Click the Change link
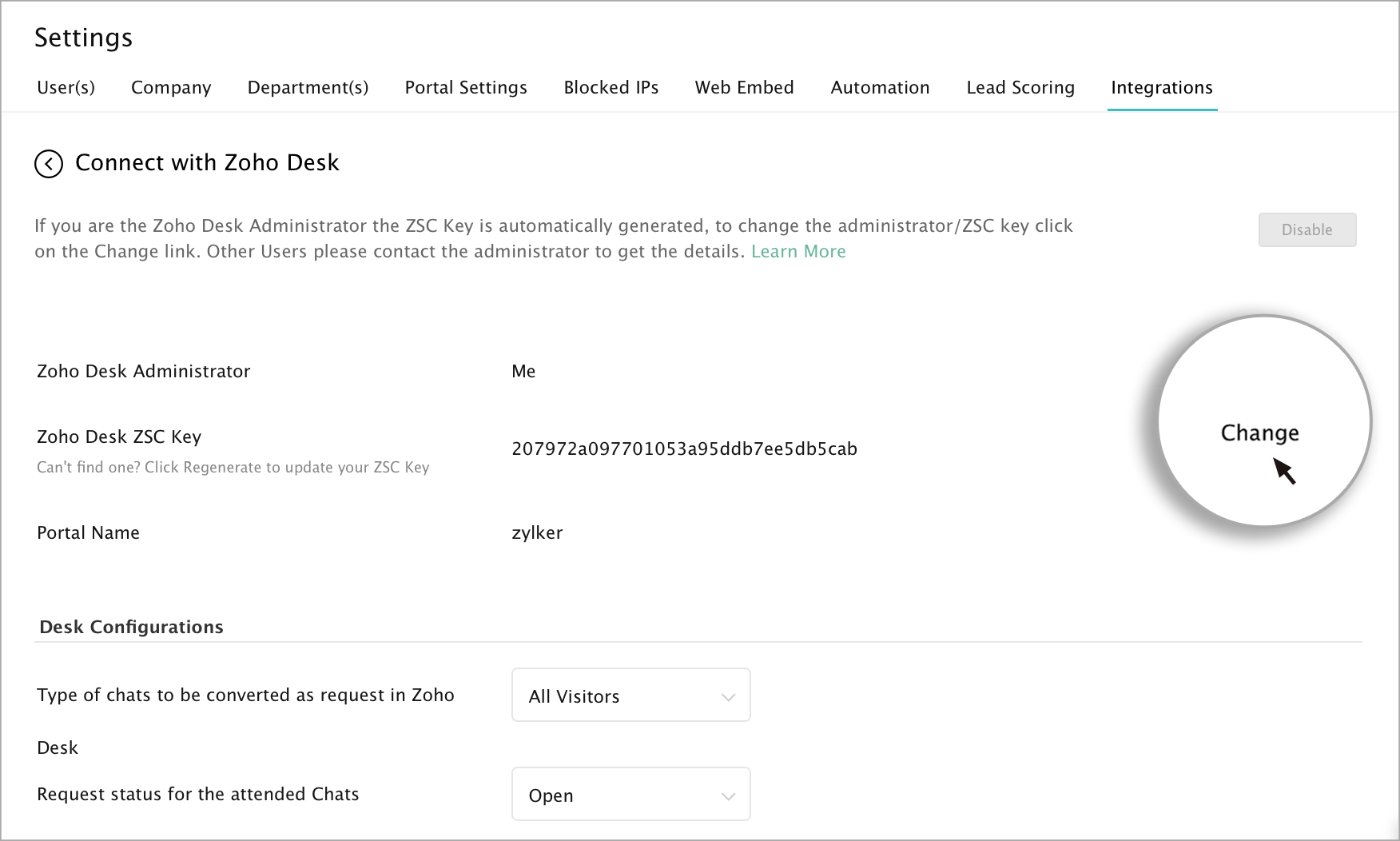This screenshot has height=841, width=1400. (1259, 432)
